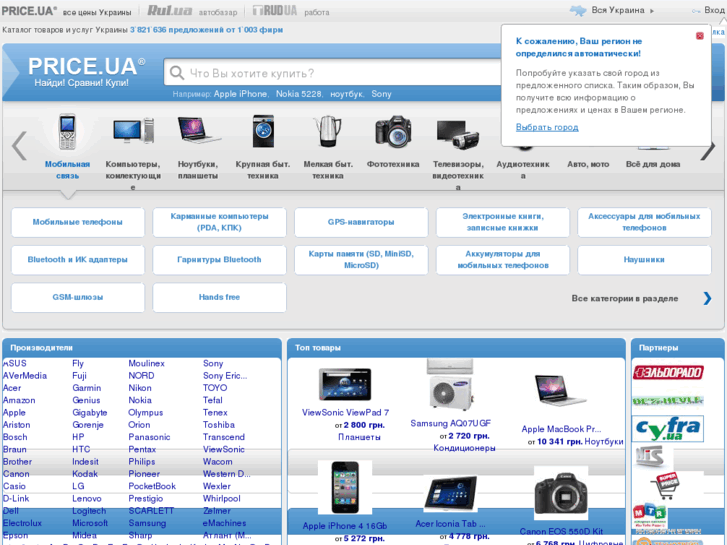This screenshot has height=545, width=727.
Task: Open Гарнитуры Bluetooth subcategory button
Action: click(219, 260)
